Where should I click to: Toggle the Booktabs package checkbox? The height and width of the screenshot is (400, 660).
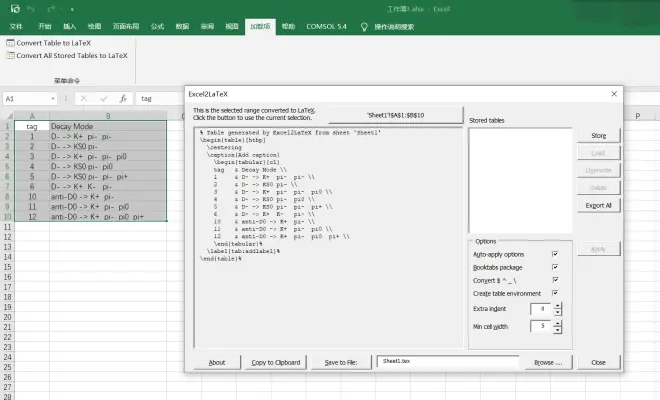(x=555, y=267)
